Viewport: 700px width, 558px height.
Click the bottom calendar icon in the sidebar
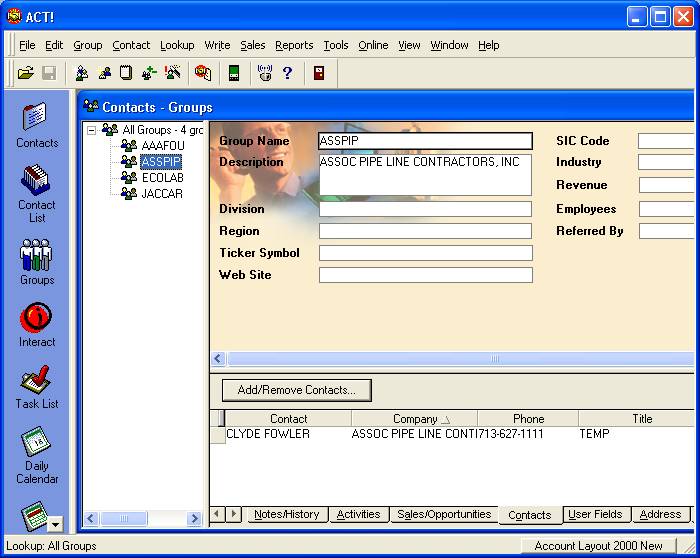(x=35, y=516)
